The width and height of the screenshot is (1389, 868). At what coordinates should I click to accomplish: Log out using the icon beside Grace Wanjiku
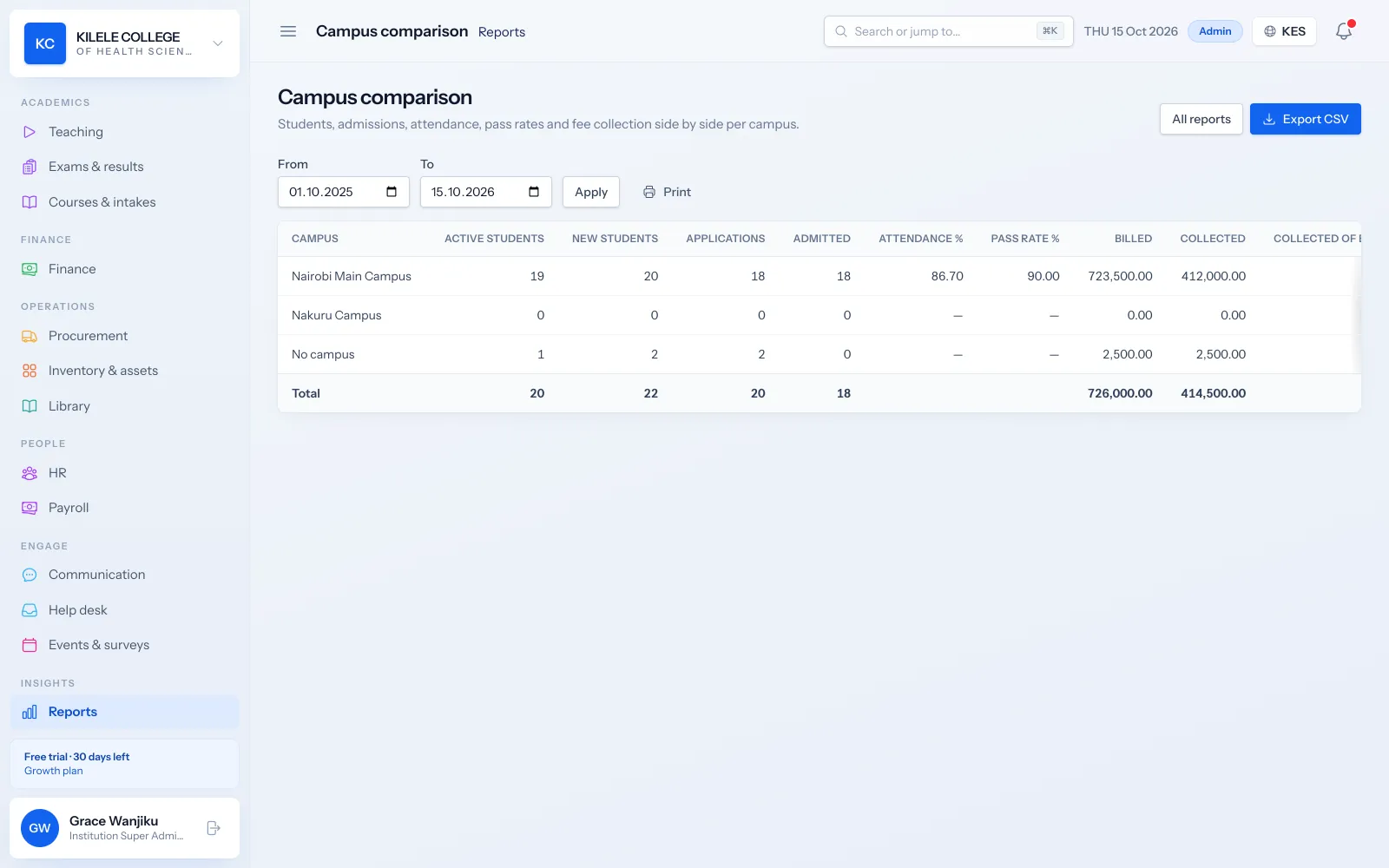[x=214, y=828]
